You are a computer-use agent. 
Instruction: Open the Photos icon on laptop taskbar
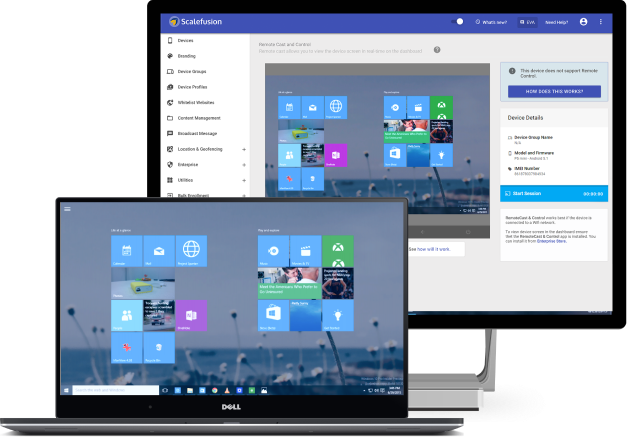[x=264, y=390]
